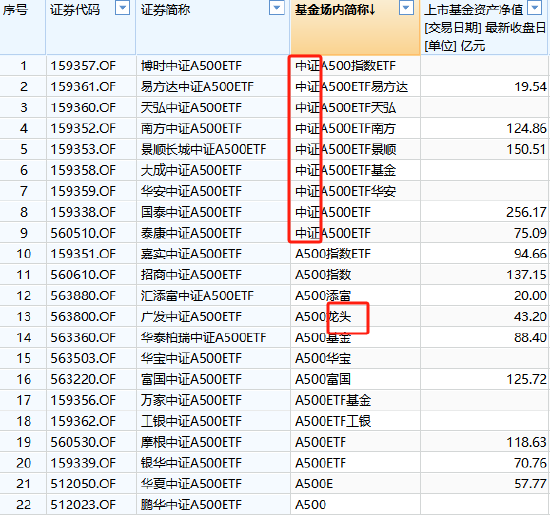
Task: Select short name A500ETF工银
Action: coord(333,421)
